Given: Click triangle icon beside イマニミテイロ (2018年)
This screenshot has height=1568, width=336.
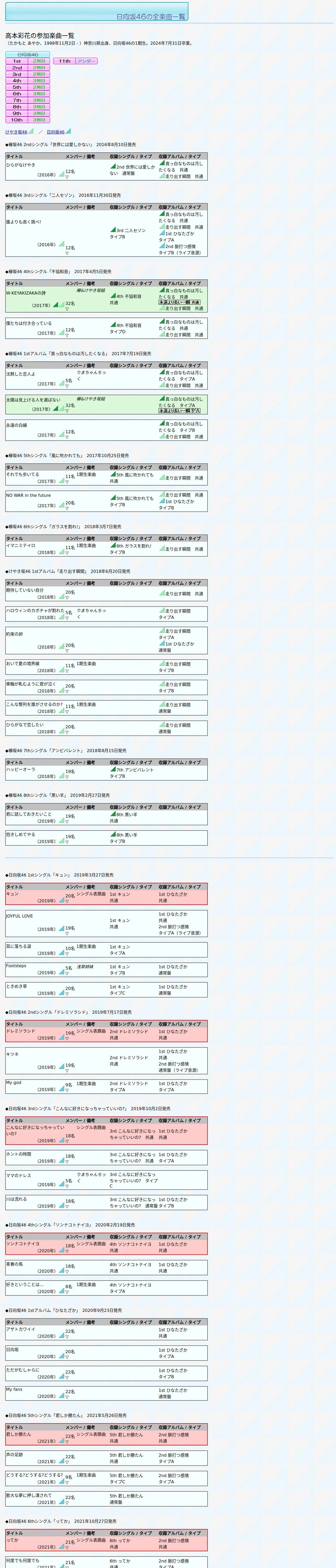Looking at the screenshot, I should 61,552.
